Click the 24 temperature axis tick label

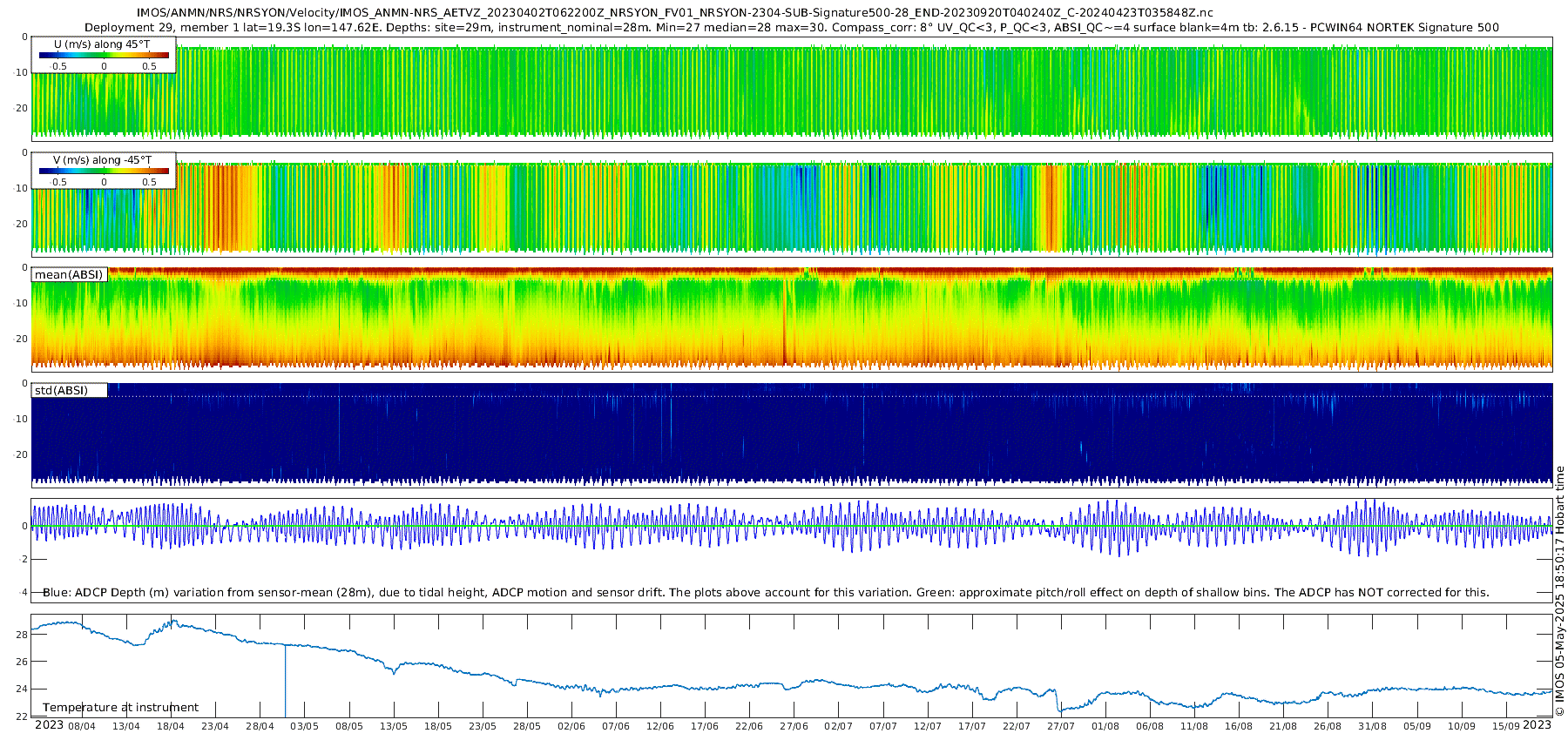22,690
